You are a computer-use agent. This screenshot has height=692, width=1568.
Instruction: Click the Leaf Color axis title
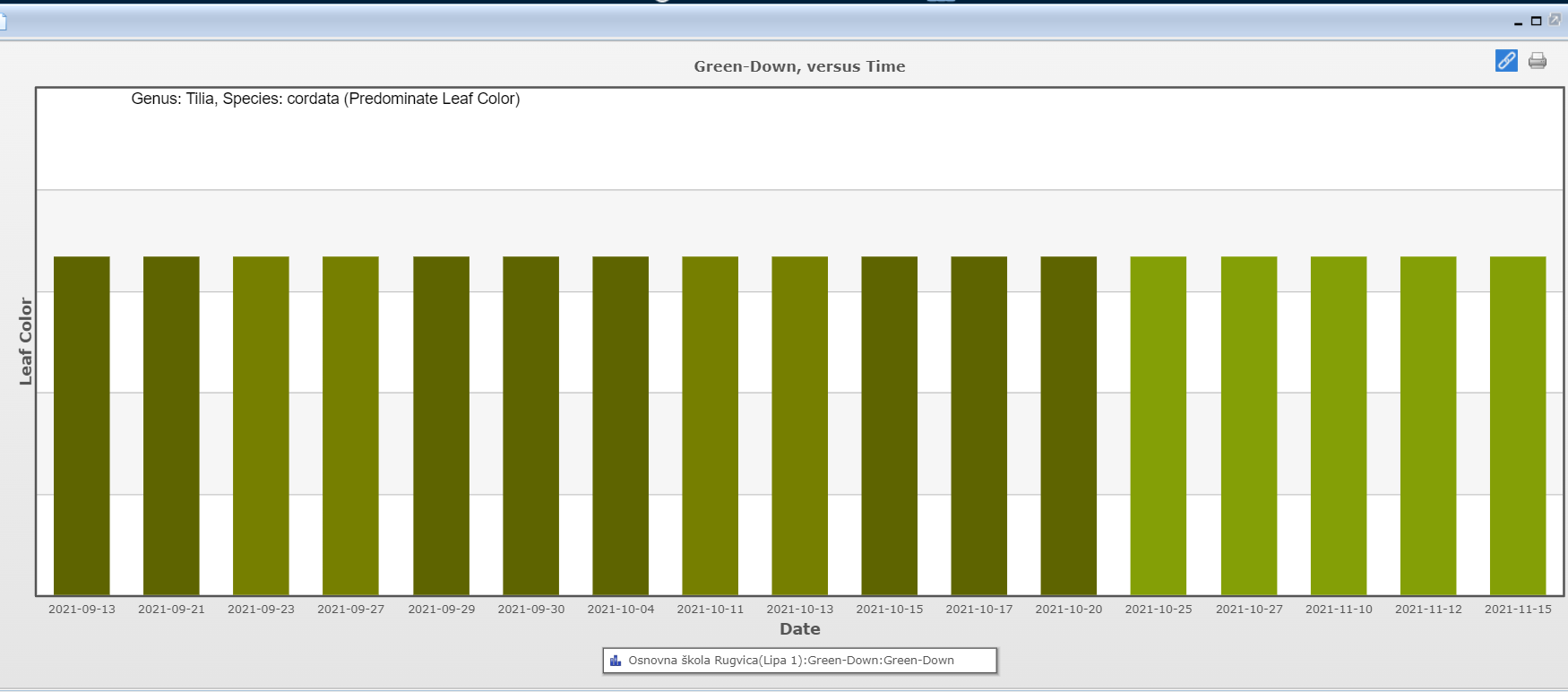(x=25, y=342)
